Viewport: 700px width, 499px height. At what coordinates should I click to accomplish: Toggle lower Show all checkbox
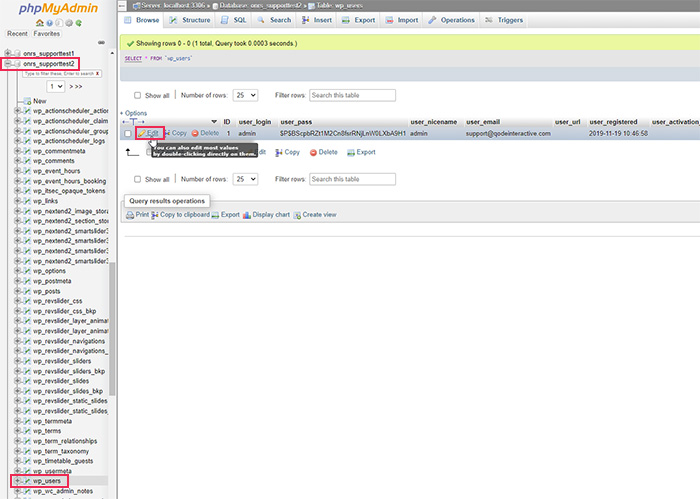tap(138, 179)
